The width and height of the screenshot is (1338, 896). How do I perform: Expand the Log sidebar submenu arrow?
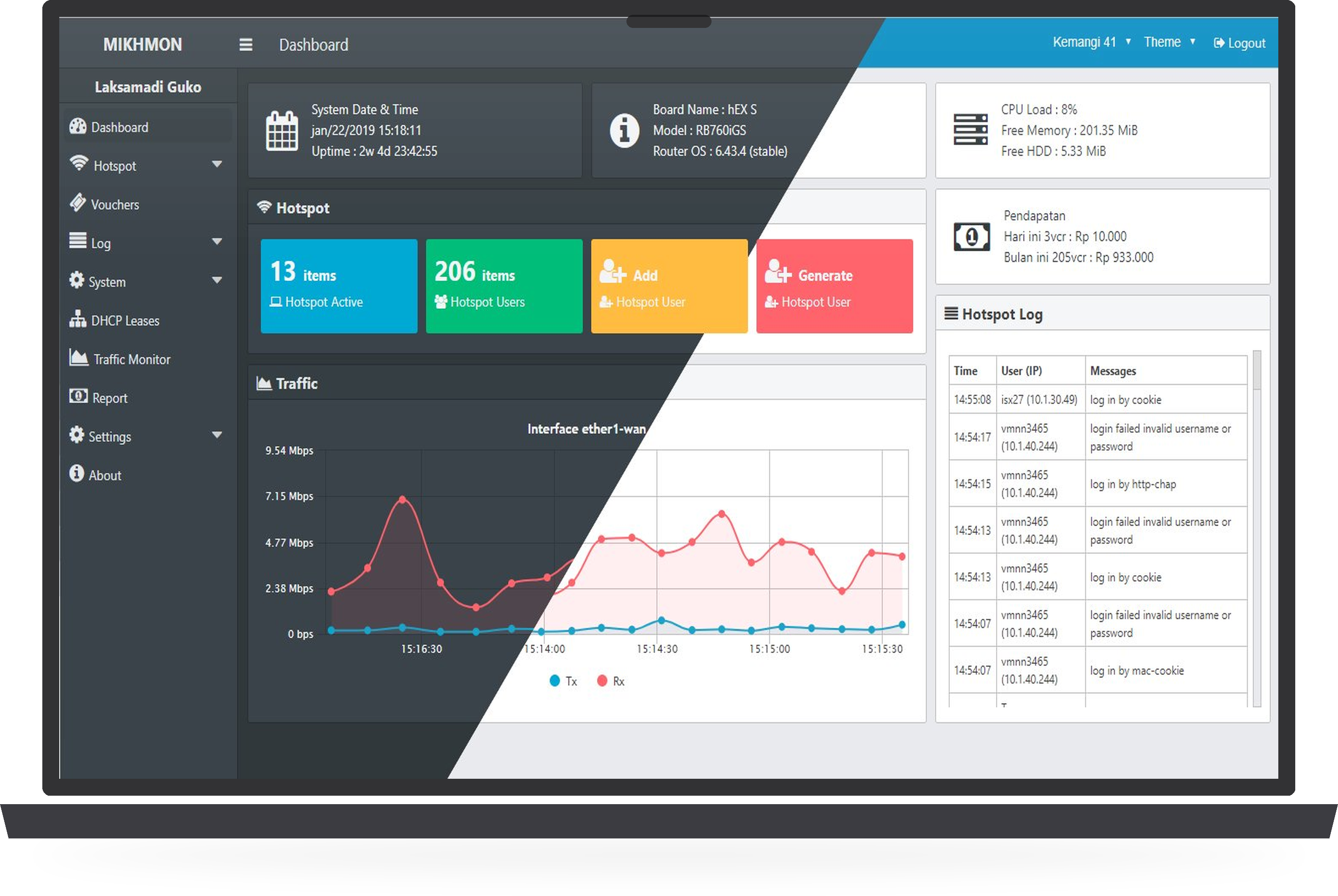(x=217, y=242)
